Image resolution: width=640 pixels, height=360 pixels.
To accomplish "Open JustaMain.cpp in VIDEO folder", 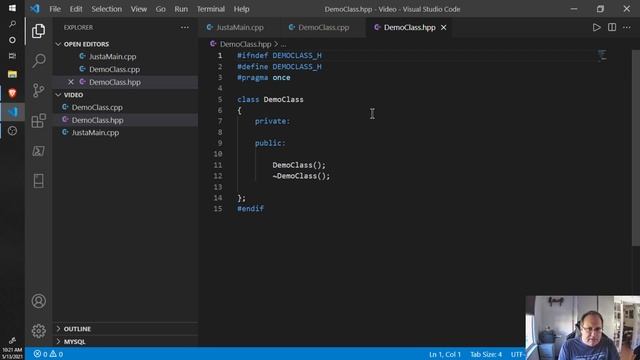I will point(96,133).
